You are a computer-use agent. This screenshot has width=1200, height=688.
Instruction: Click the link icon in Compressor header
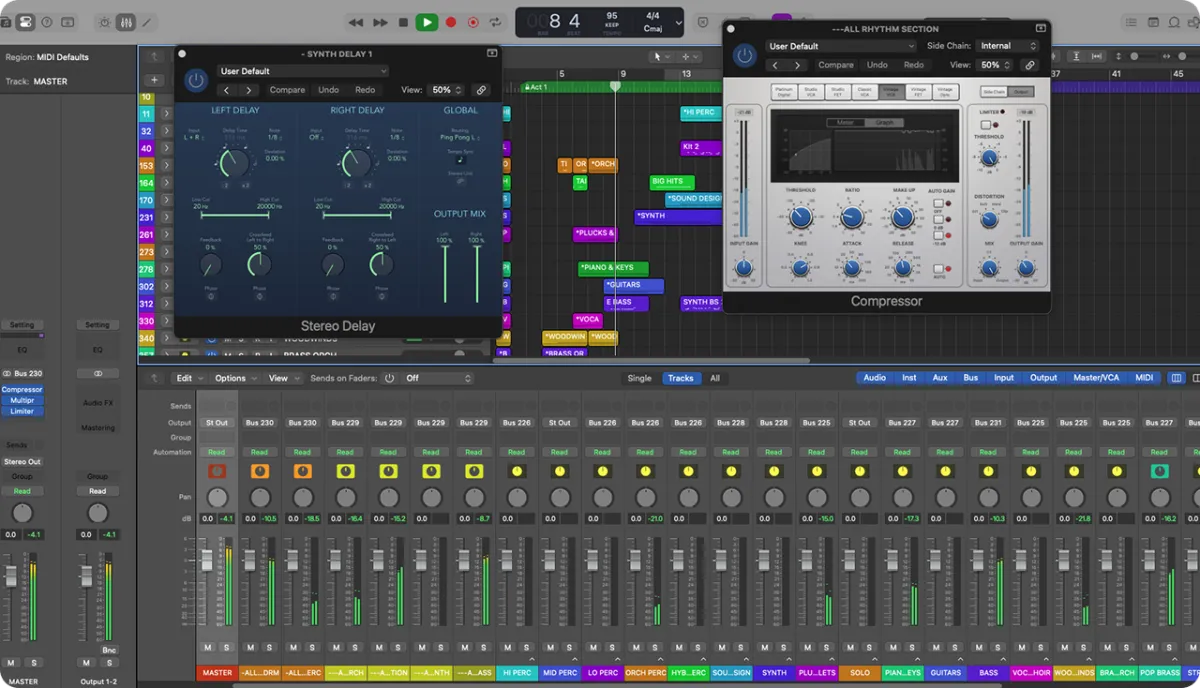pyautogui.click(x=1030, y=65)
